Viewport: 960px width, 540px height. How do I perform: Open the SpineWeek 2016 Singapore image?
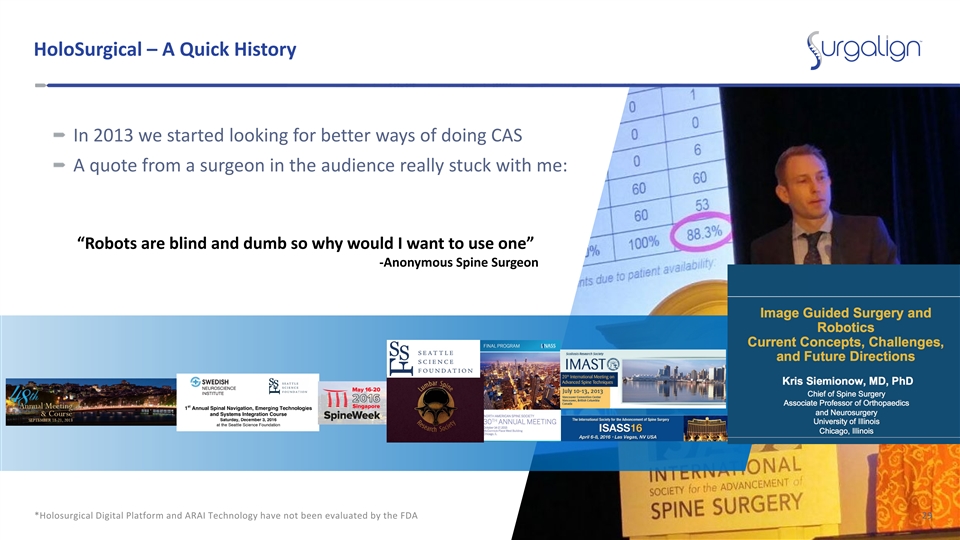tap(352, 402)
